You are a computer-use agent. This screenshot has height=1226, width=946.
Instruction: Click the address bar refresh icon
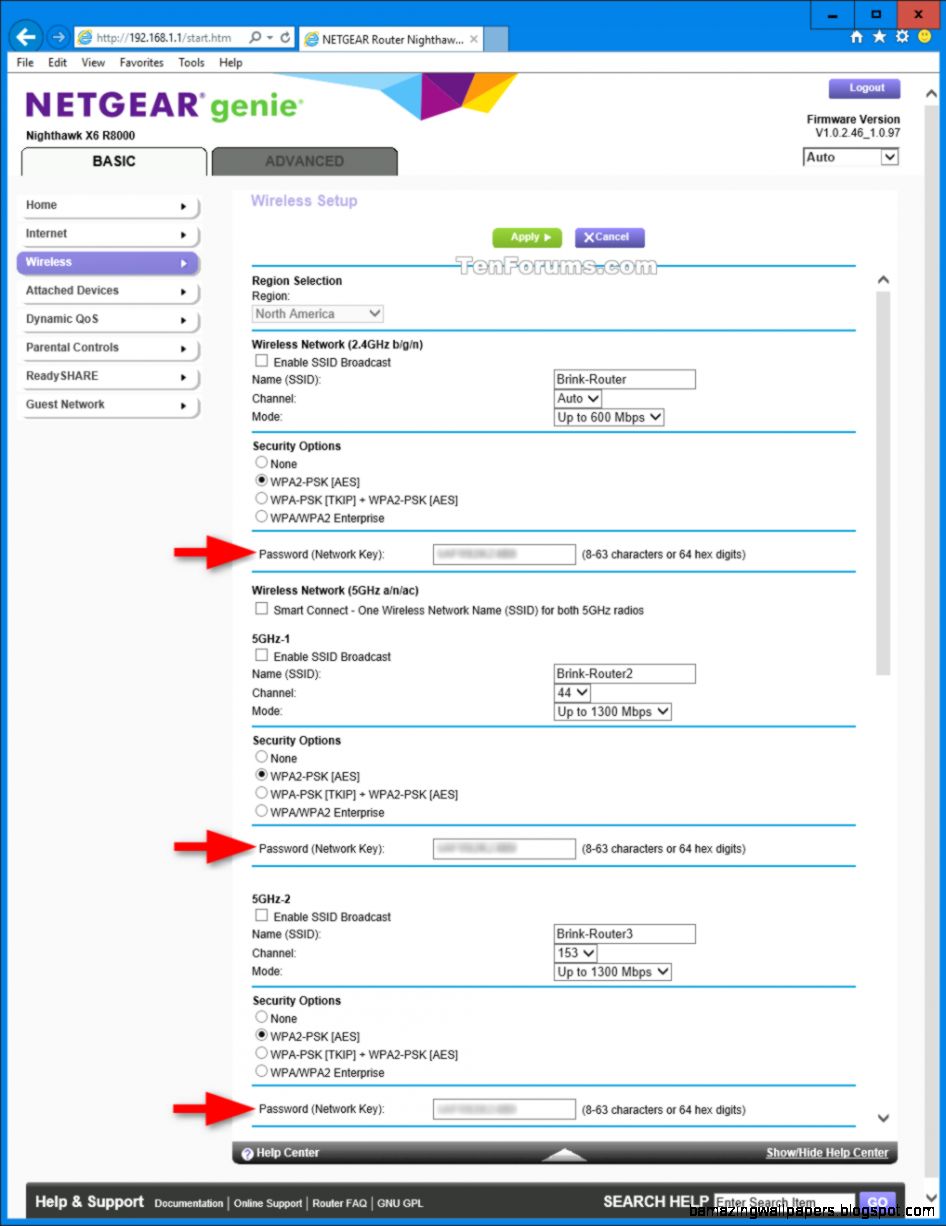pyautogui.click(x=285, y=38)
